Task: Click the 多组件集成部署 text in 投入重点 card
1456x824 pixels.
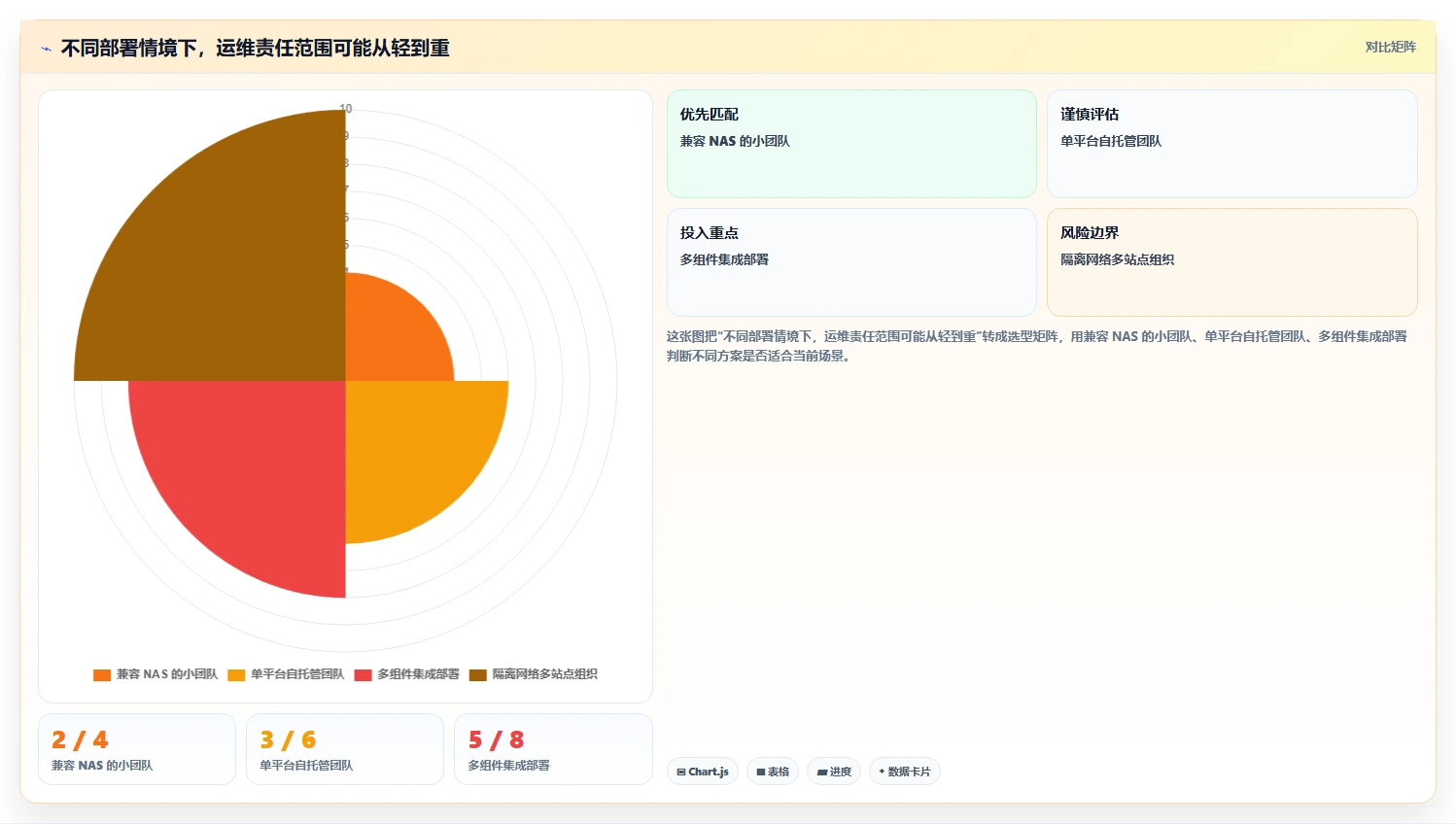Action: click(x=724, y=259)
